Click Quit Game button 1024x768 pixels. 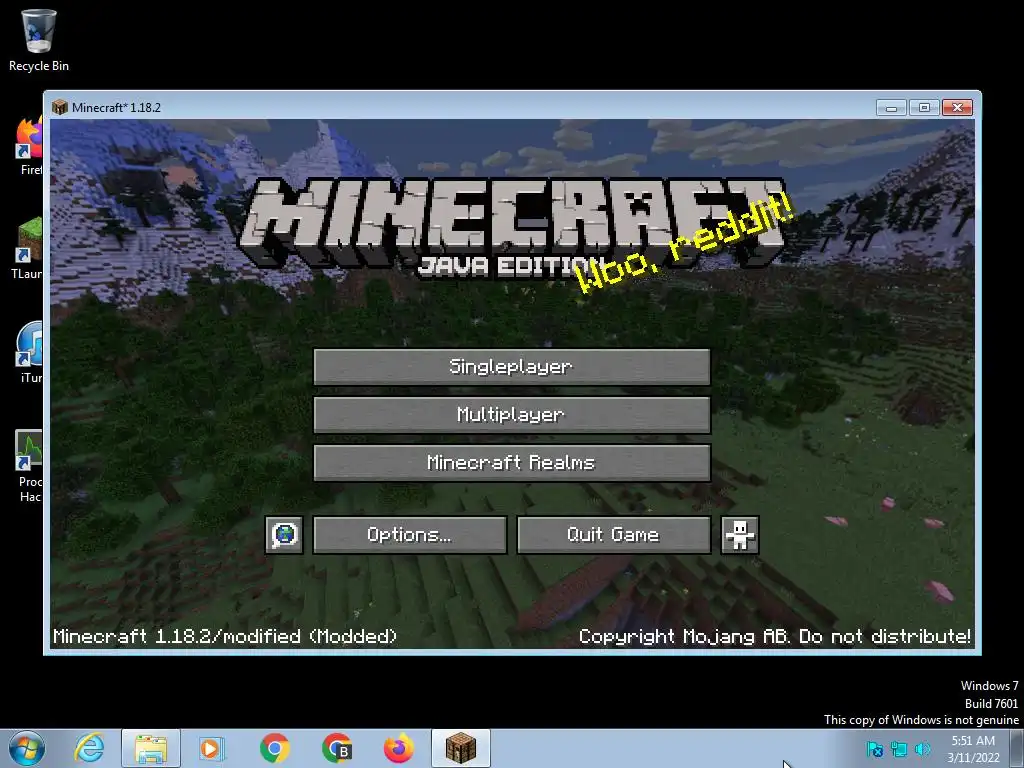click(x=613, y=535)
